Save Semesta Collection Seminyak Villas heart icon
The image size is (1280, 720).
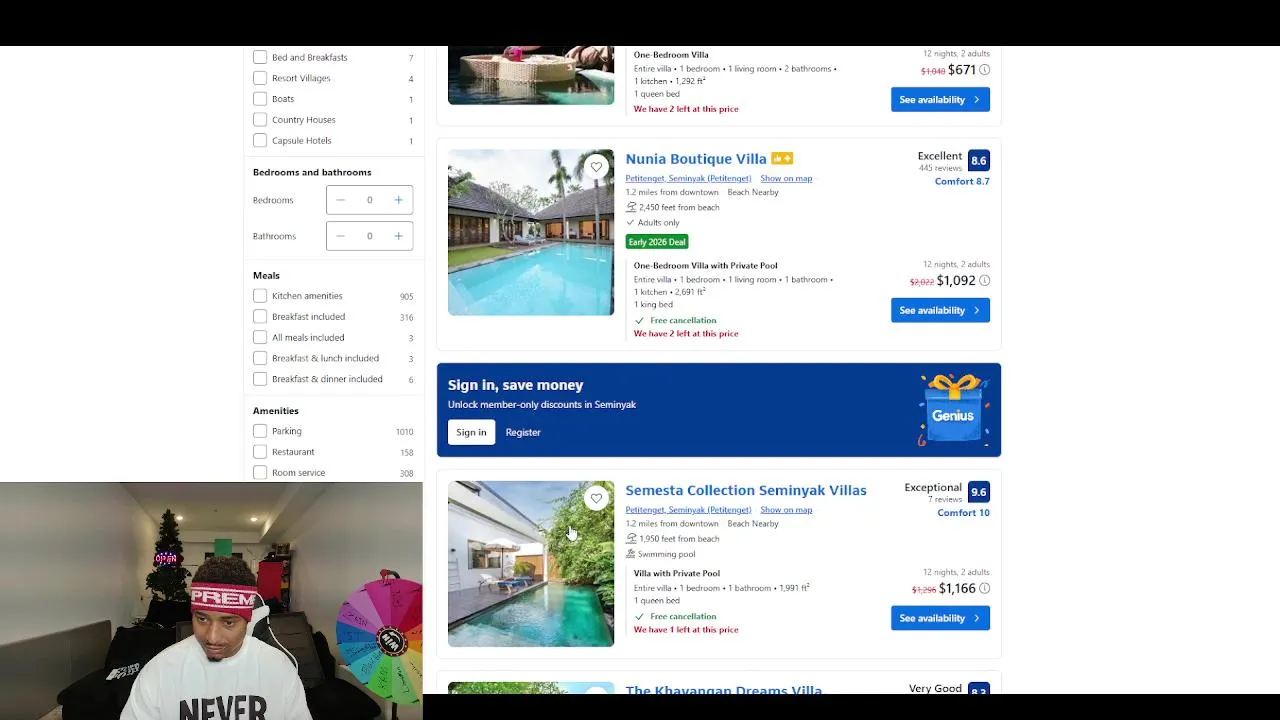coord(596,498)
